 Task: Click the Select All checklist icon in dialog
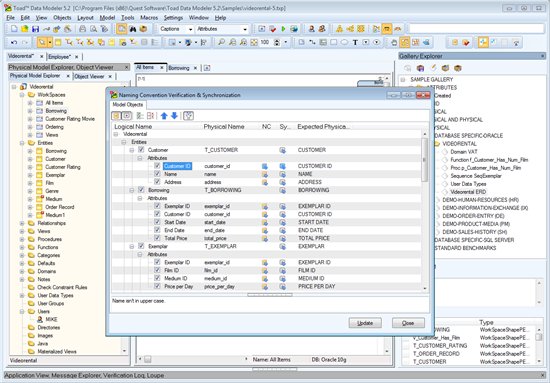click(x=140, y=116)
